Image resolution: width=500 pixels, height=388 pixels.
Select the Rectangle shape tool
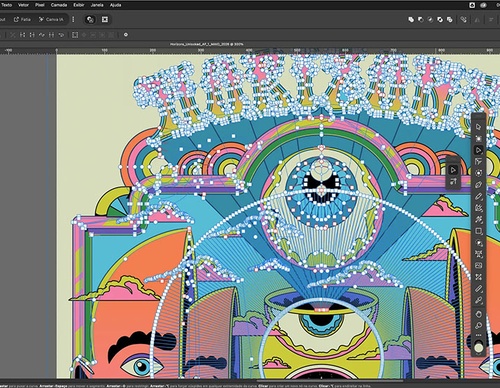click(x=479, y=231)
